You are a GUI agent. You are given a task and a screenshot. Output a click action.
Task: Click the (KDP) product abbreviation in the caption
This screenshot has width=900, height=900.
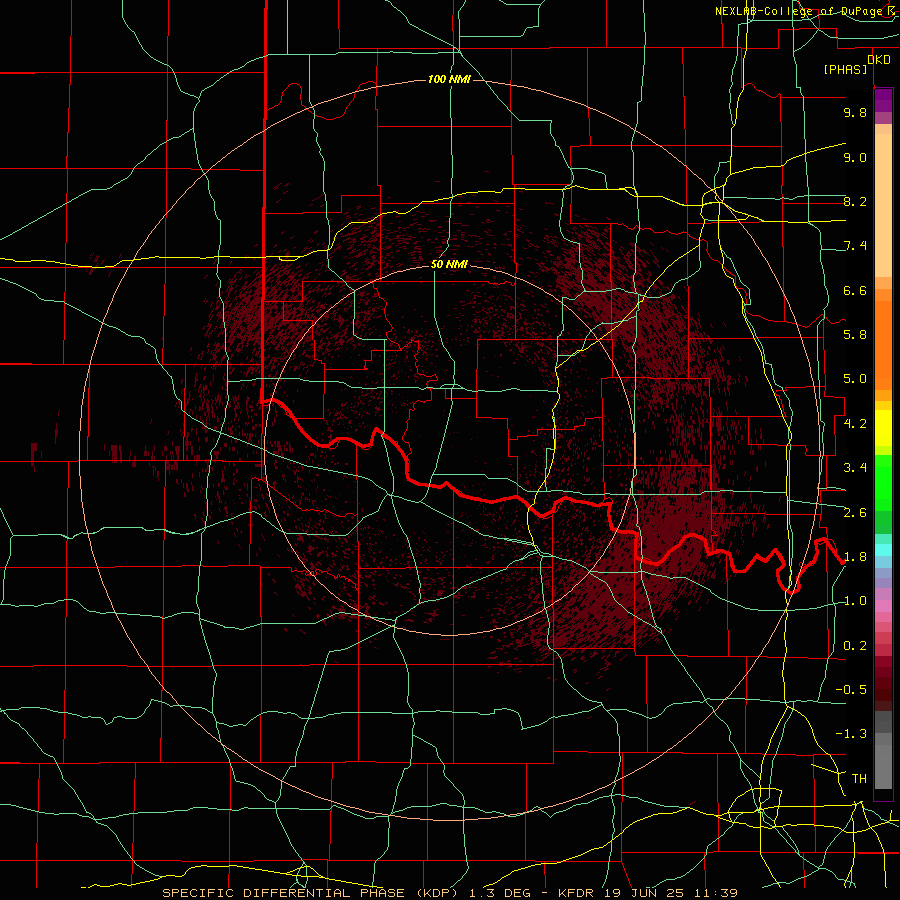[437, 893]
